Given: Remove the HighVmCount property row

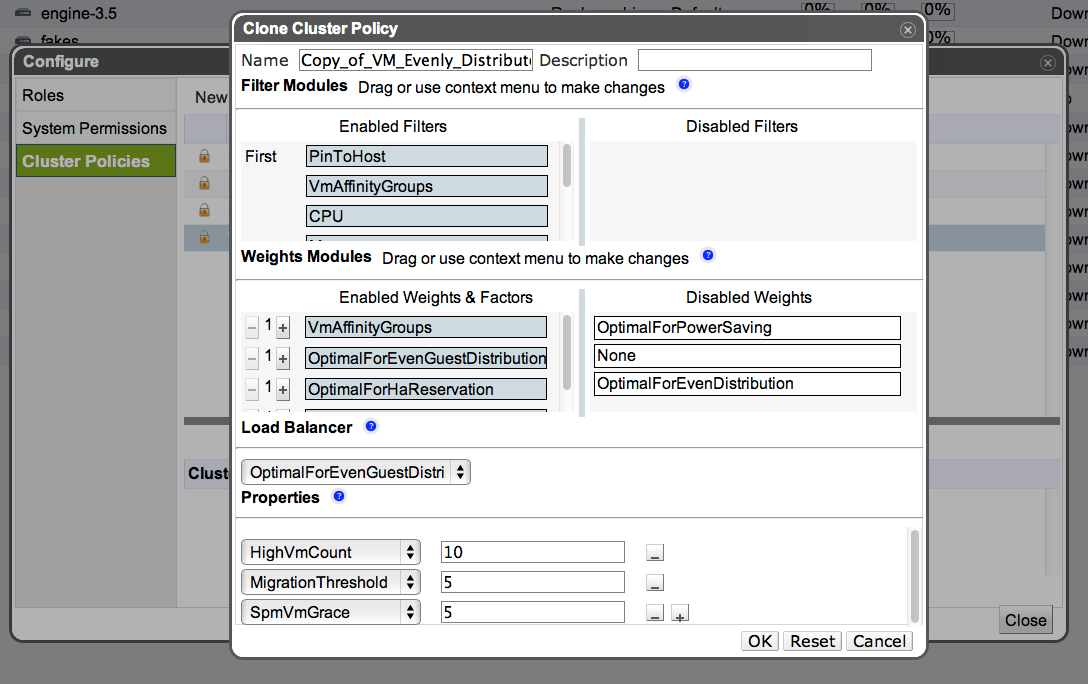Looking at the screenshot, I should 654,553.
